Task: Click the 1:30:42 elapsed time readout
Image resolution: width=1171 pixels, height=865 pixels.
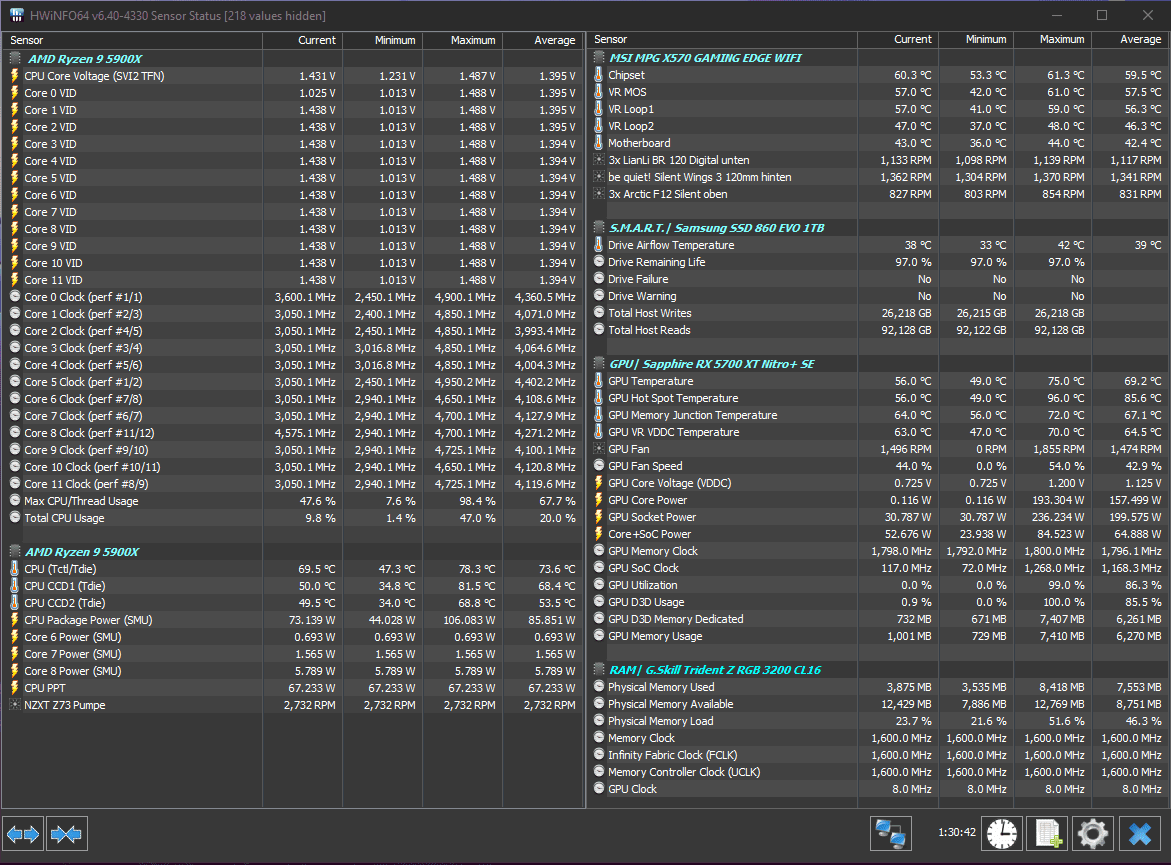Action: coord(957,832)
